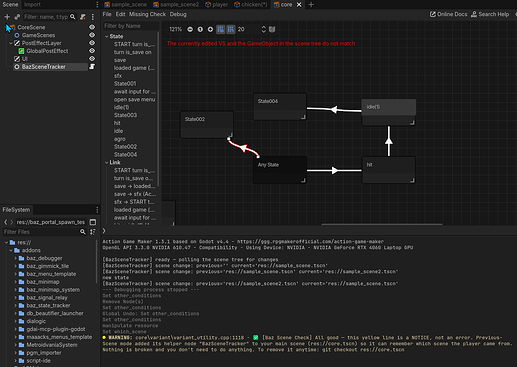517x367 pixels.
Task: Click the search magnifier in scene filter
Action: click(x=73, y=17)
